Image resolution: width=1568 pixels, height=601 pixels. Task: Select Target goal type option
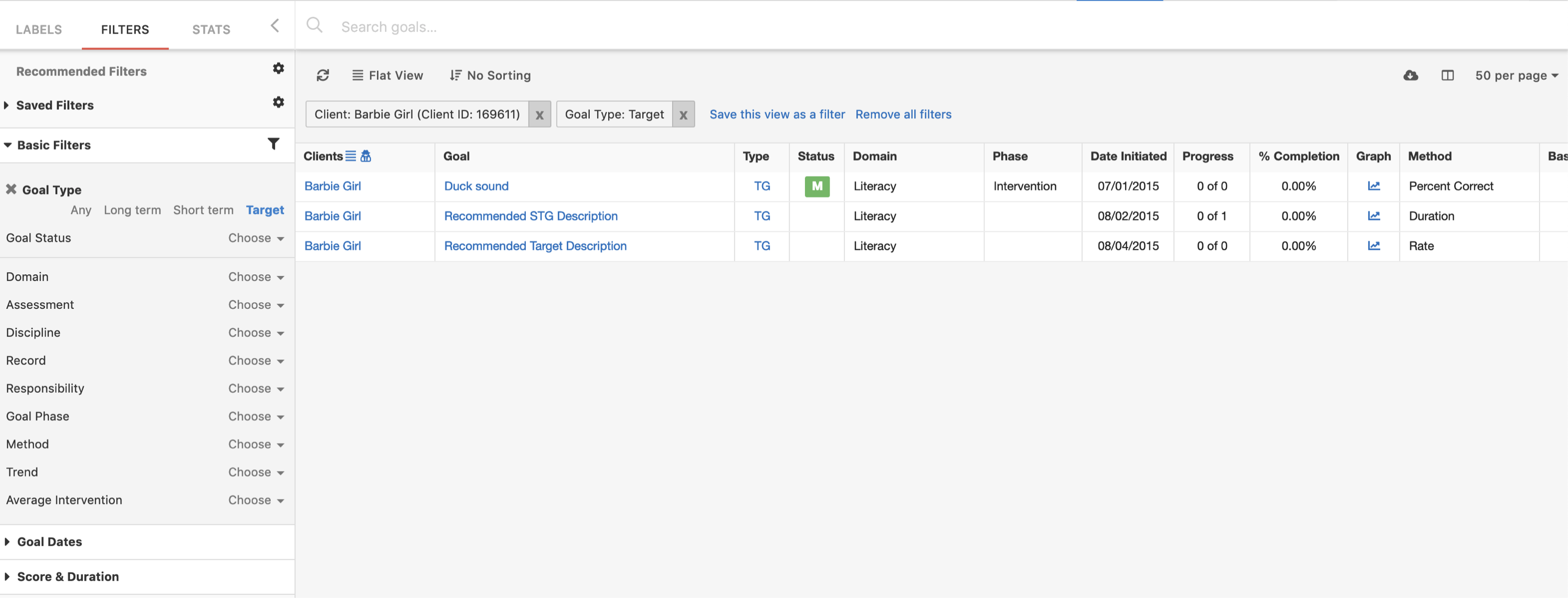click(265, 210)
